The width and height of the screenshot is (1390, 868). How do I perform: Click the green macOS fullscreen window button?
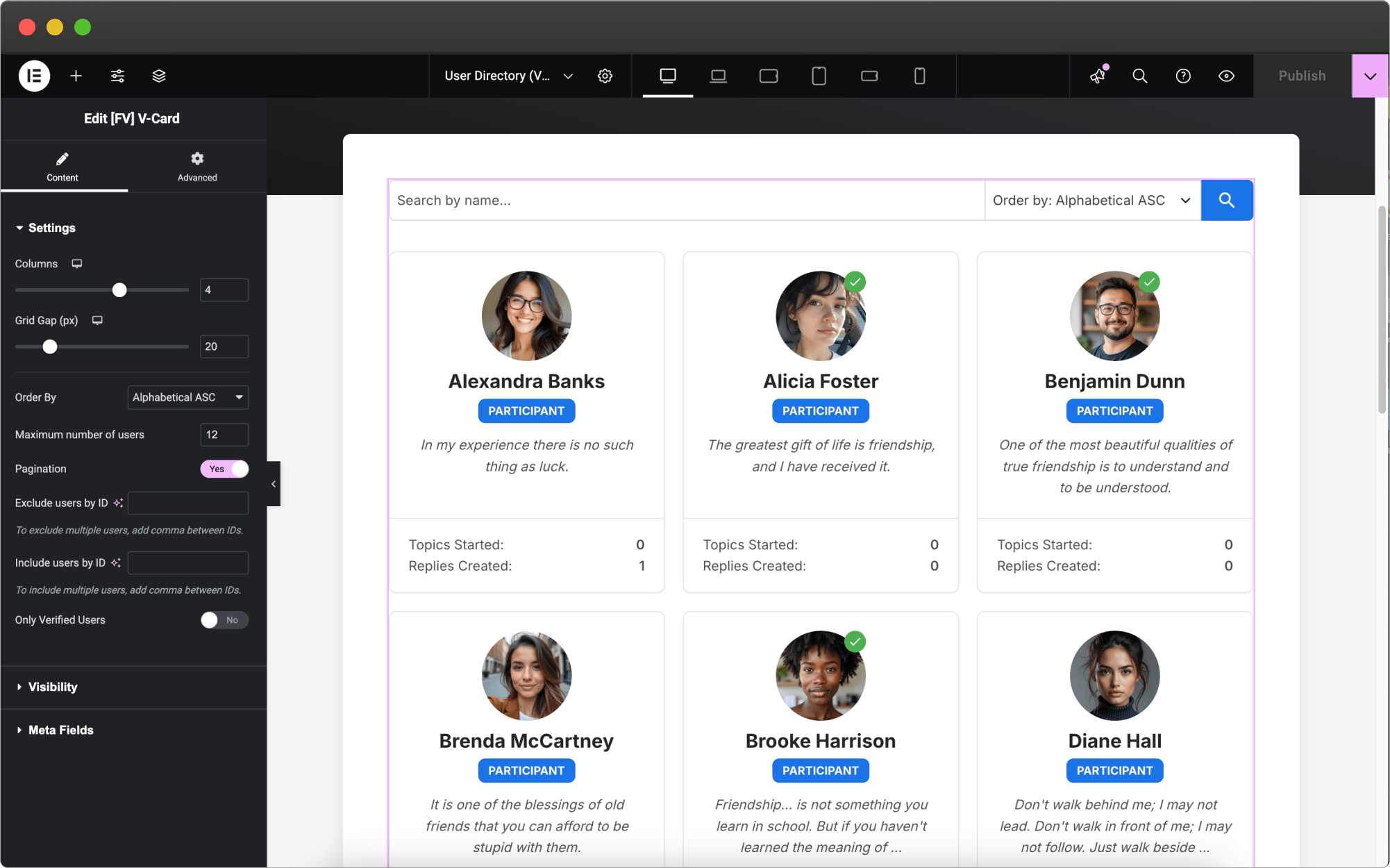click(x=83, y=27)
